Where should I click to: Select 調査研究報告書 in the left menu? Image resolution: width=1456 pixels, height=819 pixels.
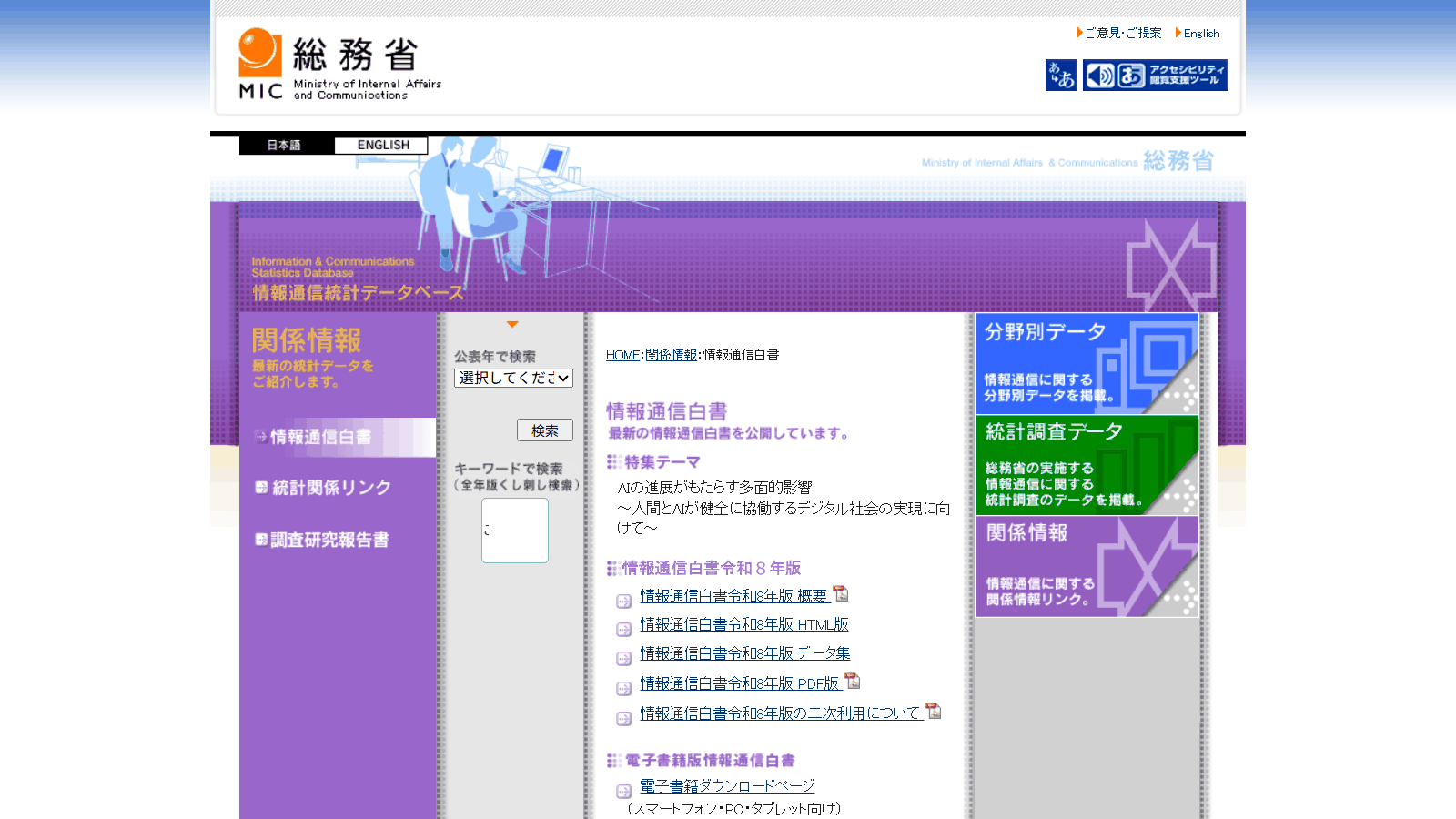pos(322,540)
